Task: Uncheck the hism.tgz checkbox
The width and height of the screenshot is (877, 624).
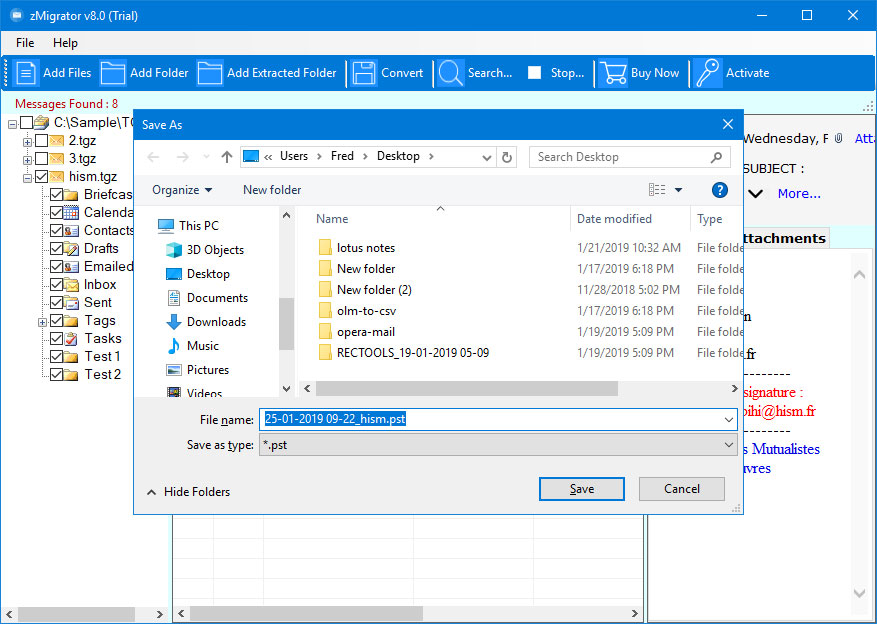Action: pos(41,177)
